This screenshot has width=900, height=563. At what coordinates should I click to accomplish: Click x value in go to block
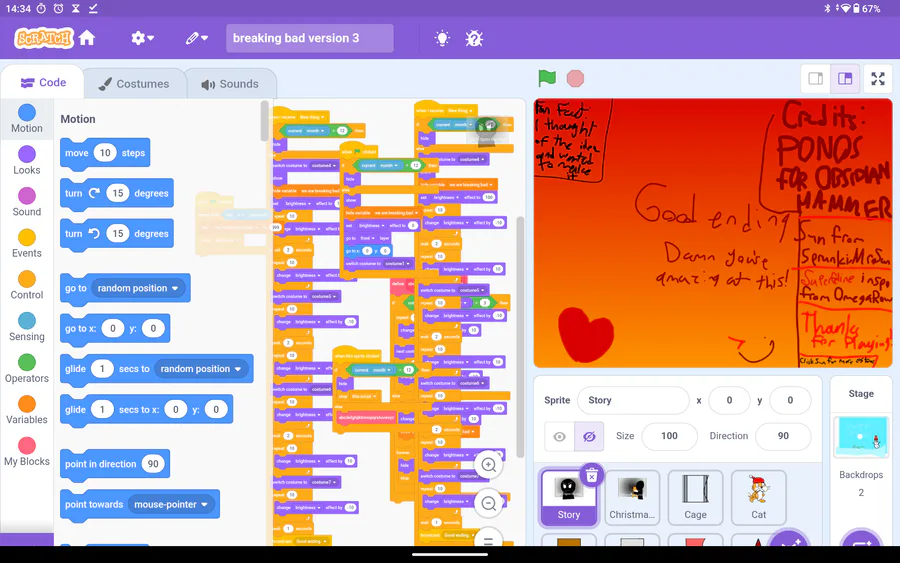[112, 328]
